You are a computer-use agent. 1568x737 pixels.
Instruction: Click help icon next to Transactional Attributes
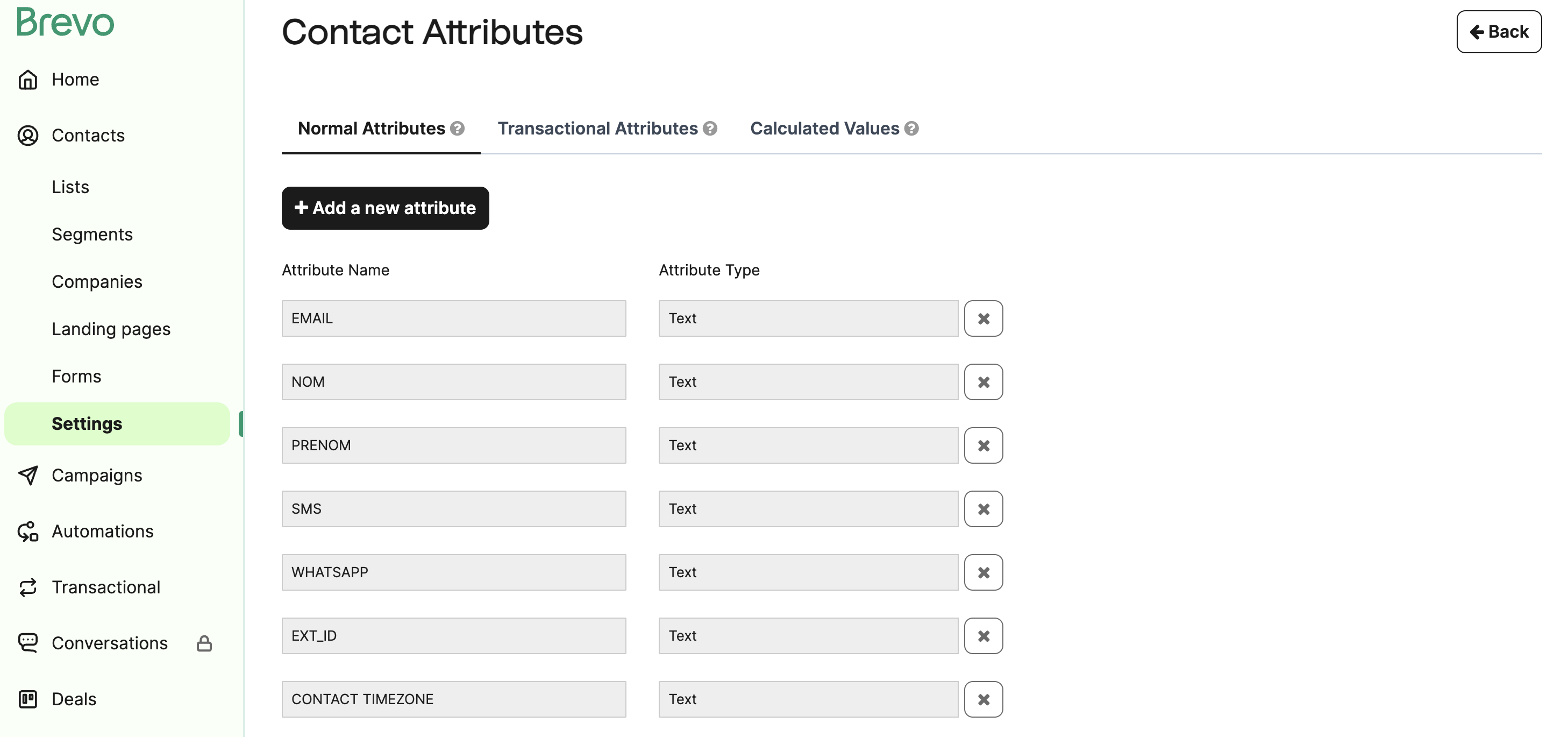710,129
